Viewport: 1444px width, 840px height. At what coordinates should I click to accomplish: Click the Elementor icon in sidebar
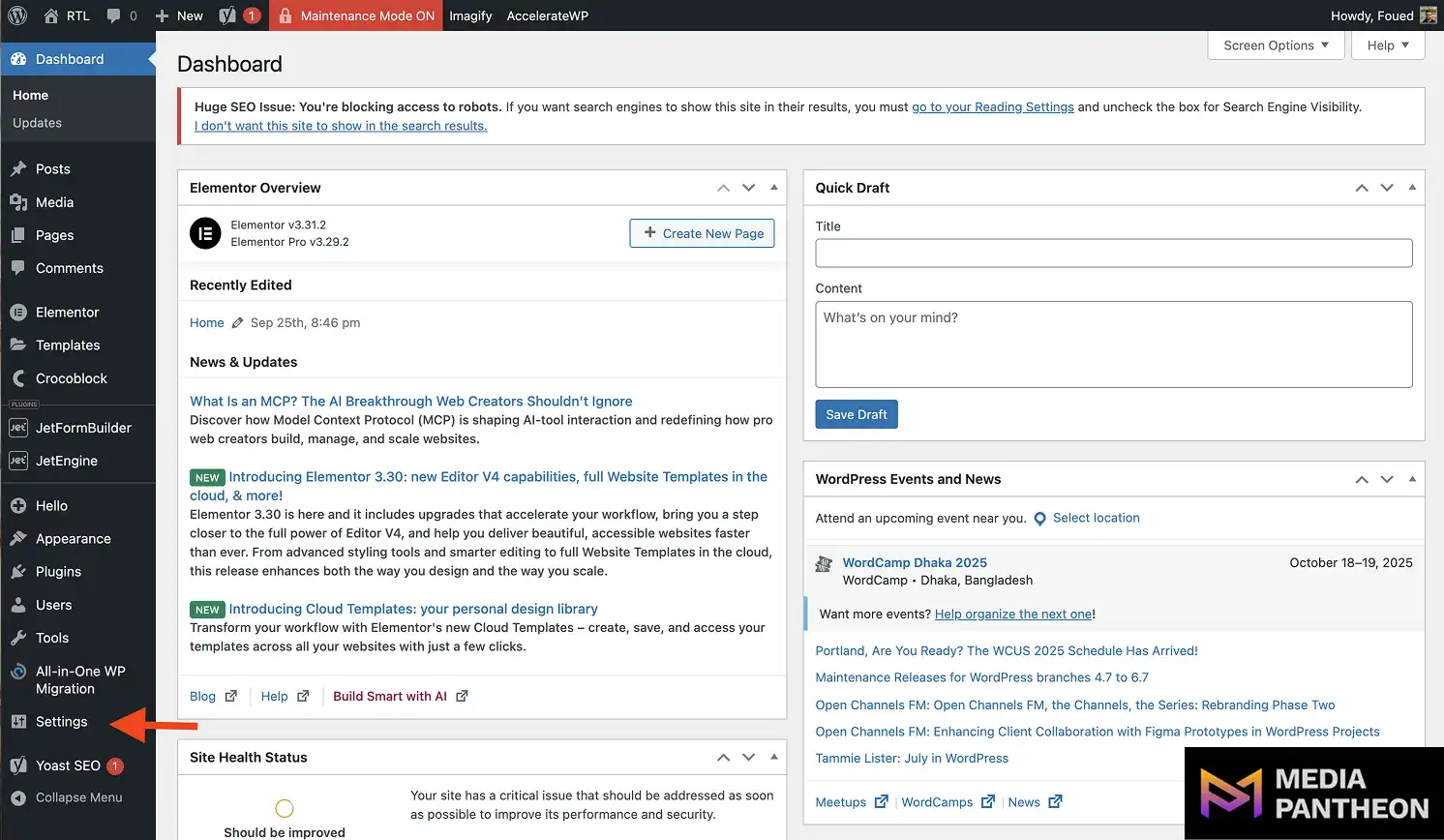pos(18,313)
